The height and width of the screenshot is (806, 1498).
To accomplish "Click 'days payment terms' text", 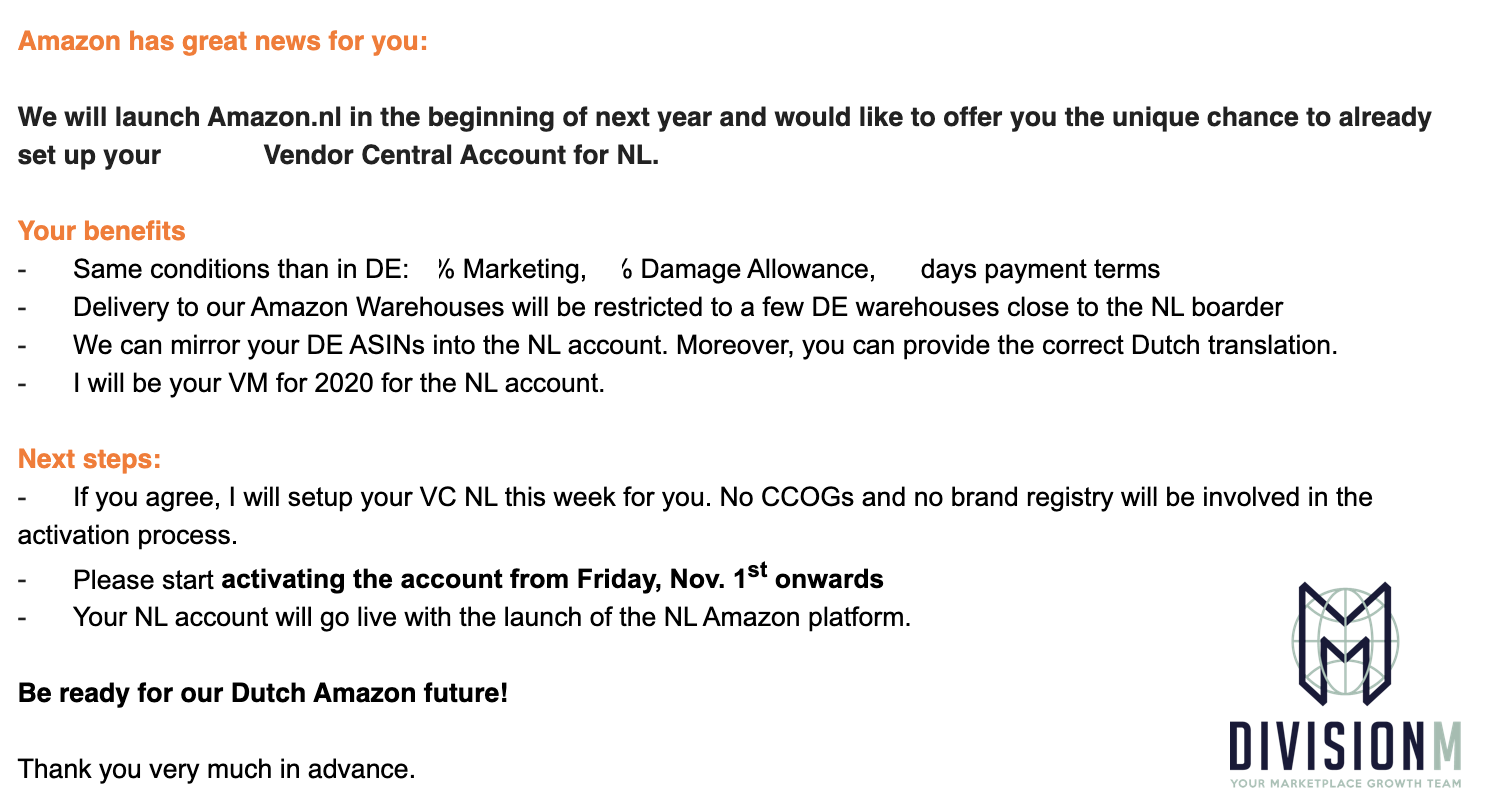I will click(1039, 269).
